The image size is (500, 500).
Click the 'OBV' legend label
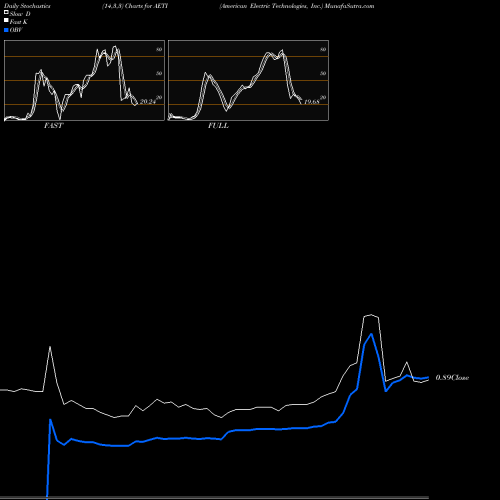coord(16,30)
